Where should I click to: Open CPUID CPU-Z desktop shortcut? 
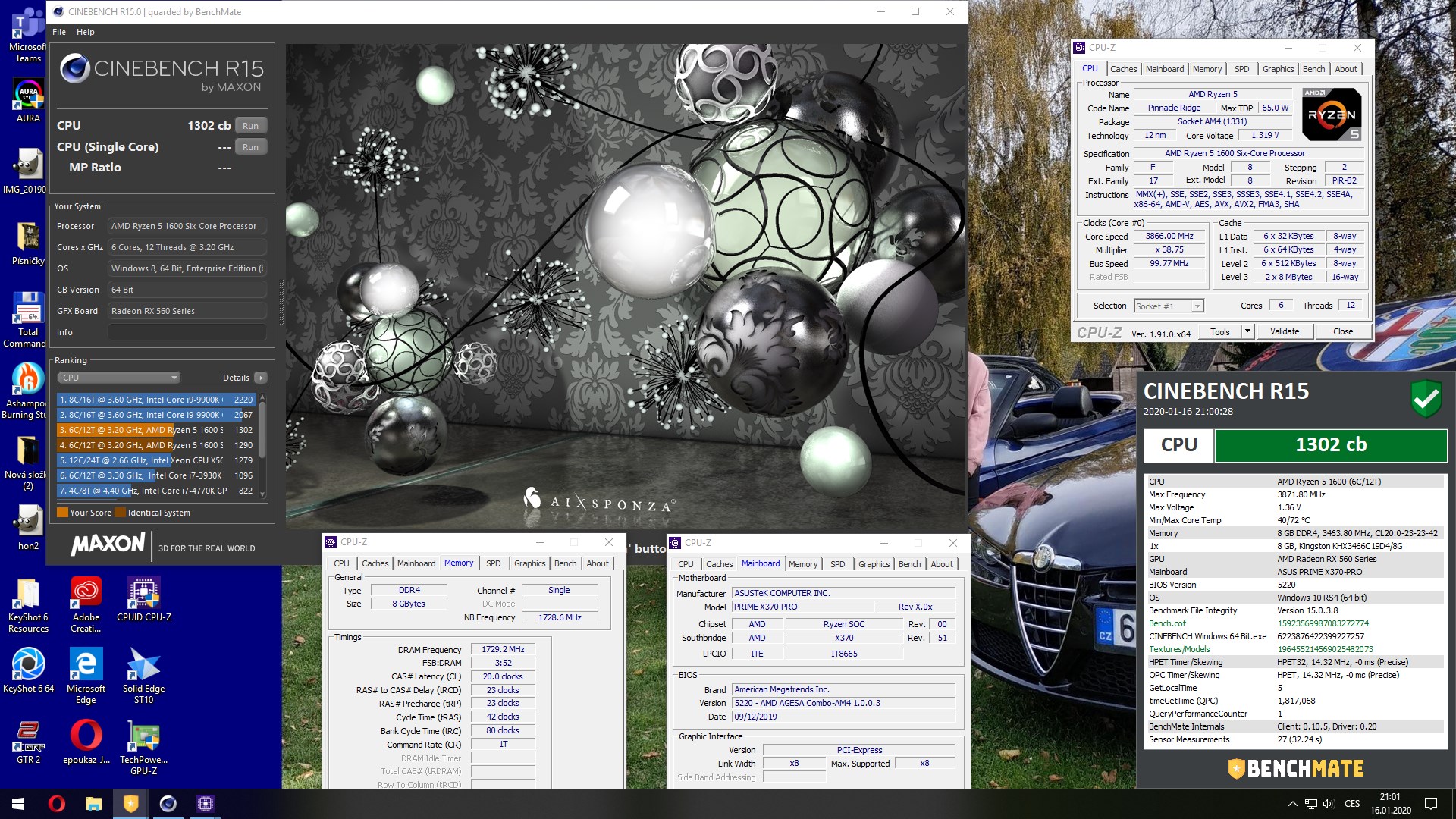coord(144,599)
